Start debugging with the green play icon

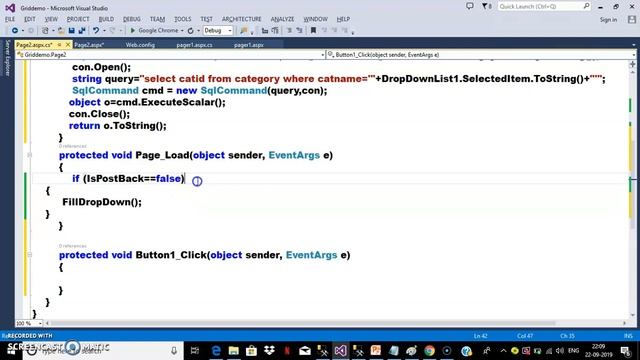click(132, 31)
